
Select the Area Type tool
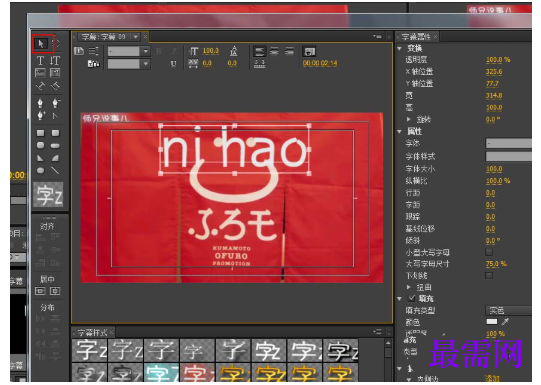pyautogui.click(x=40, y=73)
